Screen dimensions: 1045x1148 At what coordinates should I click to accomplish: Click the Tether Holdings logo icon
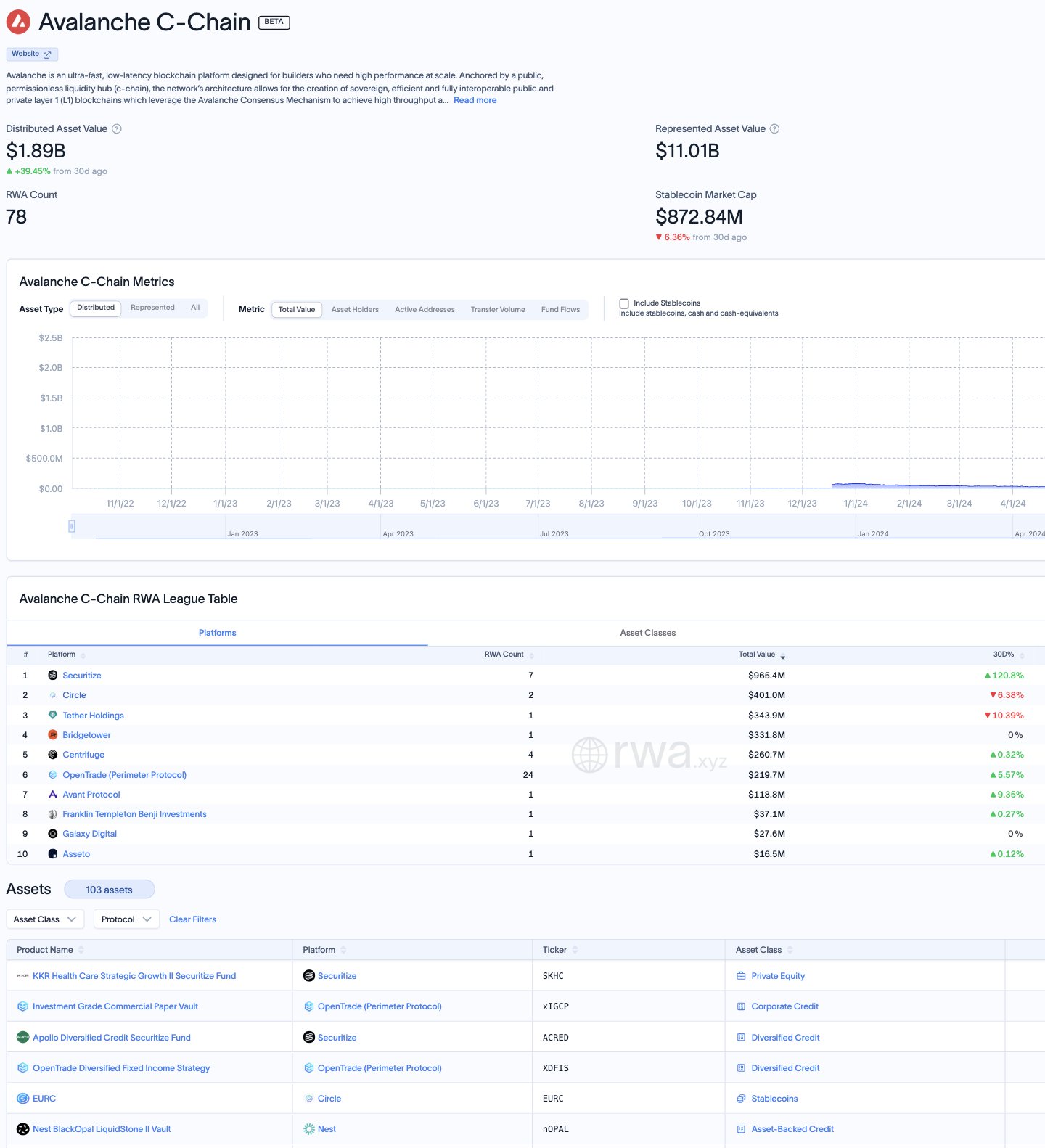point(52,716)
